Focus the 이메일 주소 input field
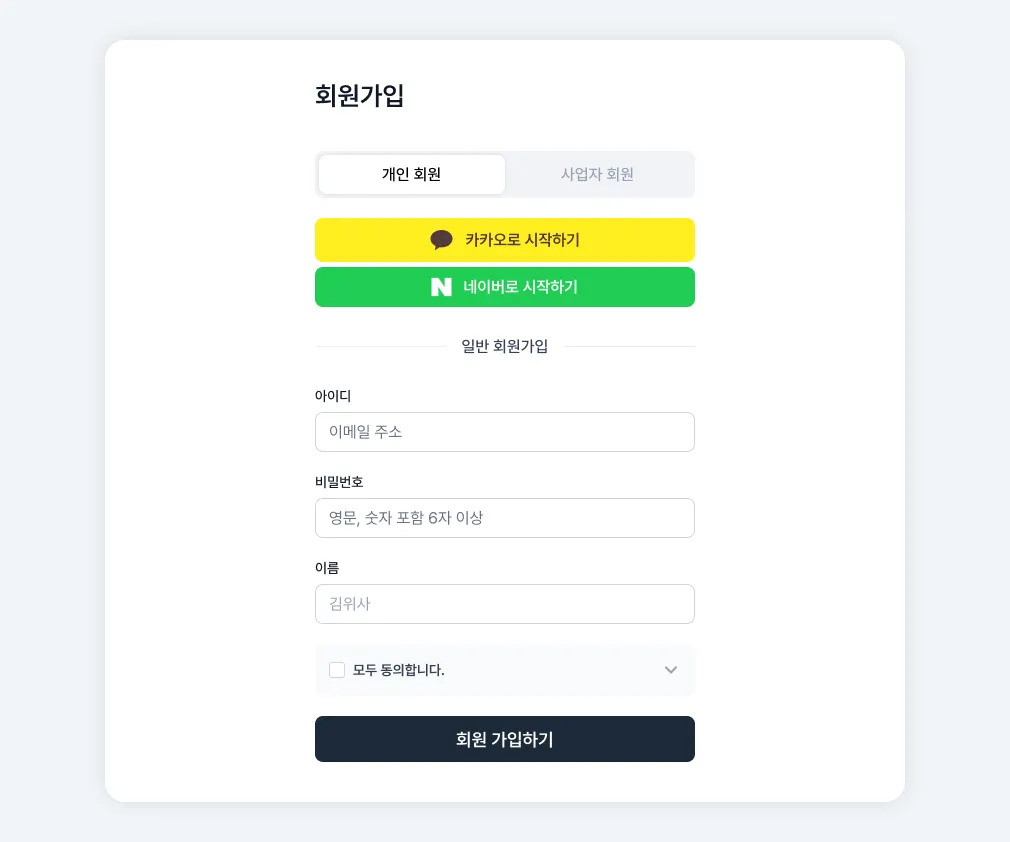Screen dimensions: 1010x842 tap(504, 432)
